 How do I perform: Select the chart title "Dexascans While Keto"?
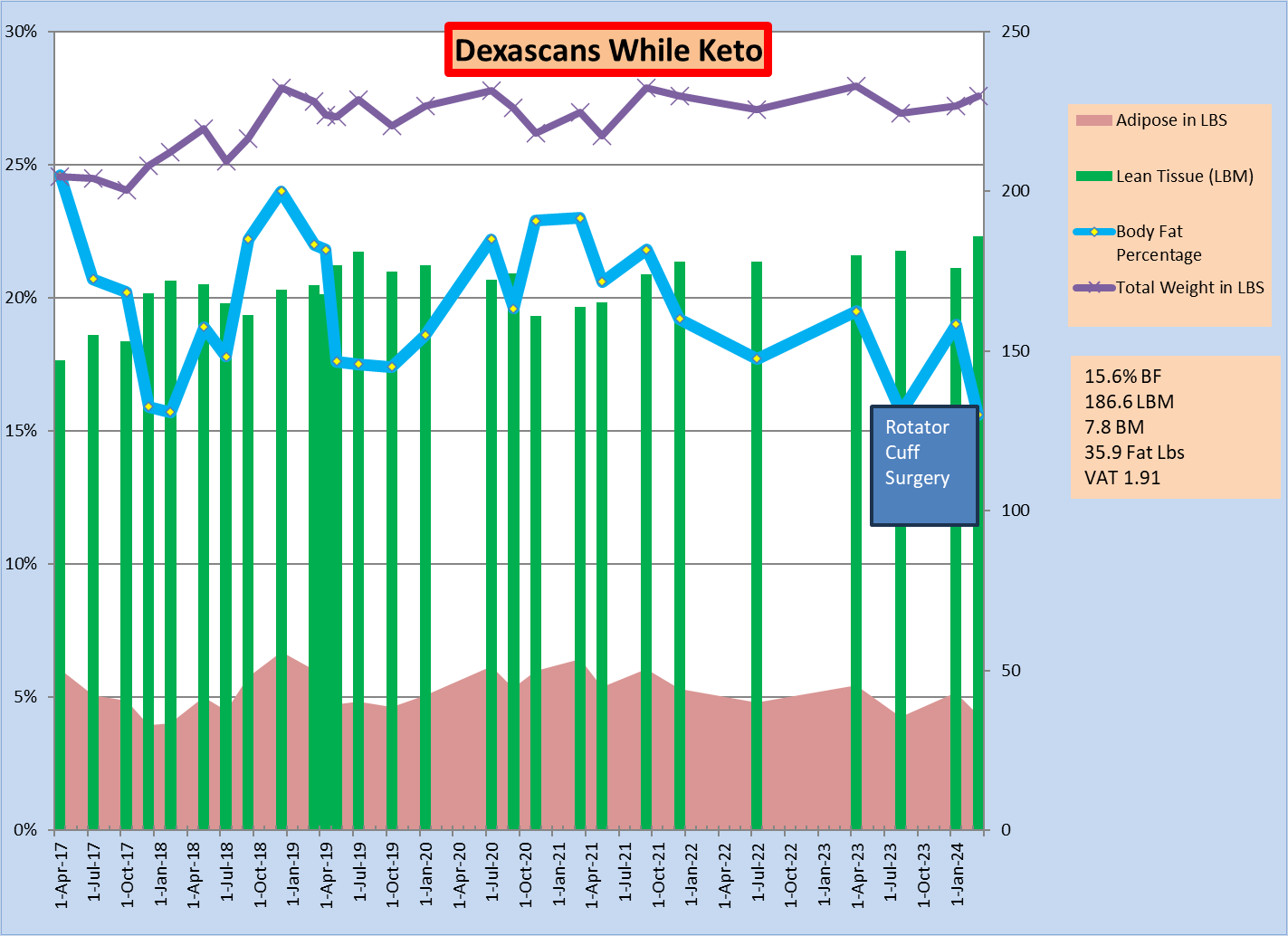(608, 50)
